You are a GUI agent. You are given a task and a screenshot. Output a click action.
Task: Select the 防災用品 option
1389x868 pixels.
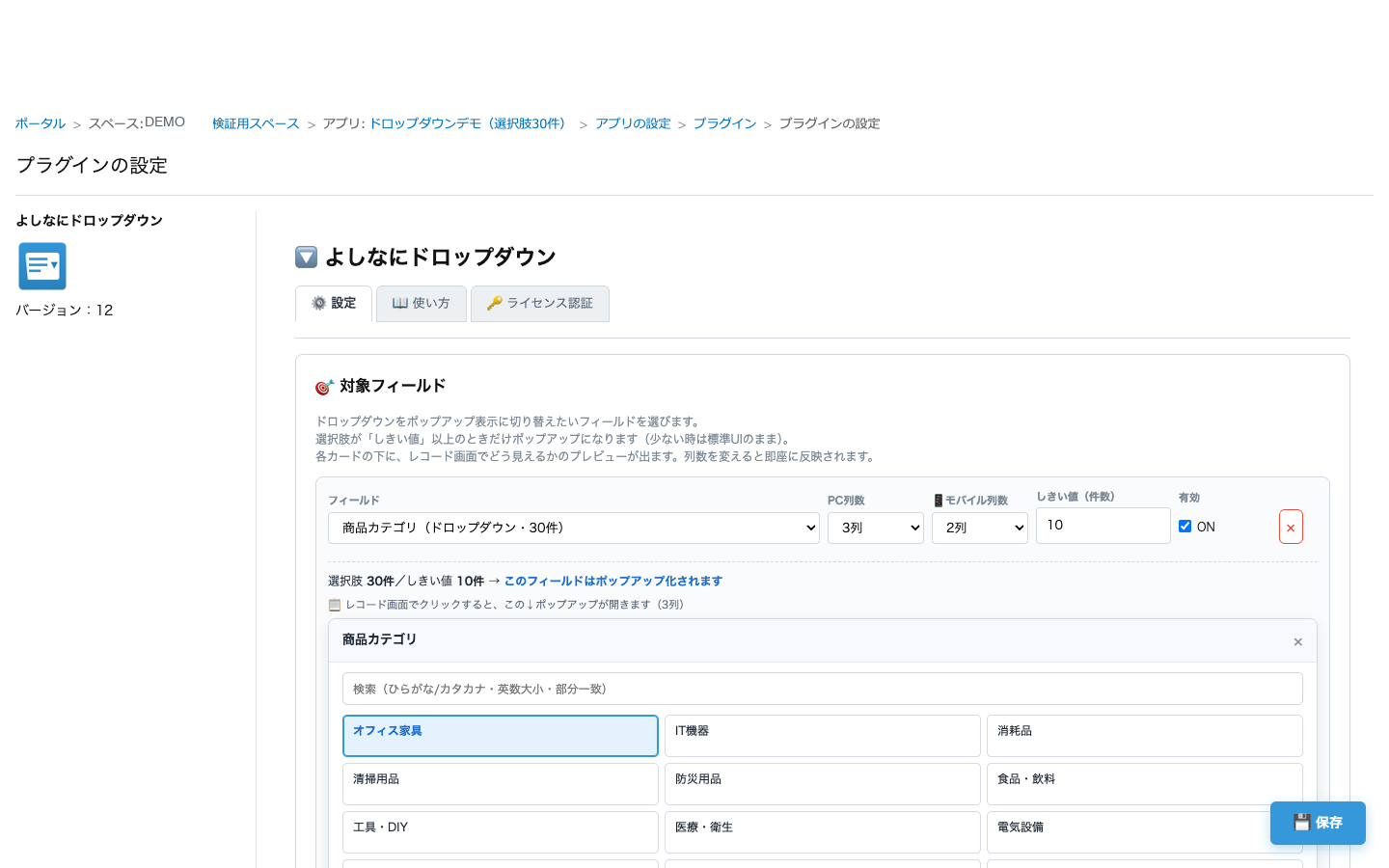point(823,784)
